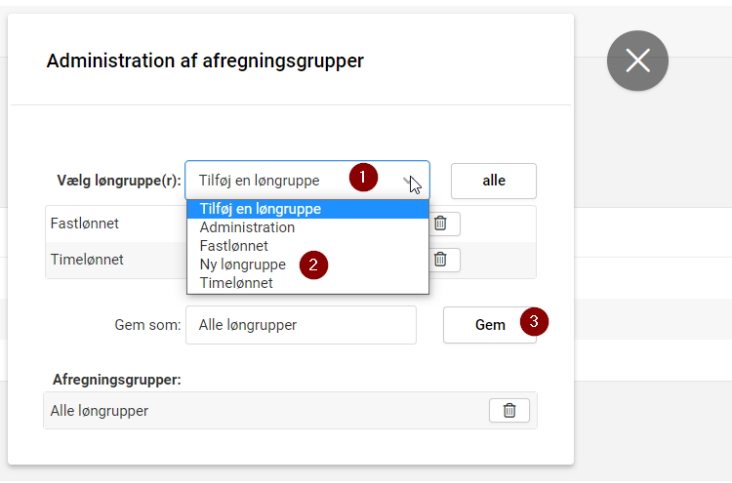This screenshot has height=483, width=732.
Task: Click the red number 2 marker
Action: 313,265
